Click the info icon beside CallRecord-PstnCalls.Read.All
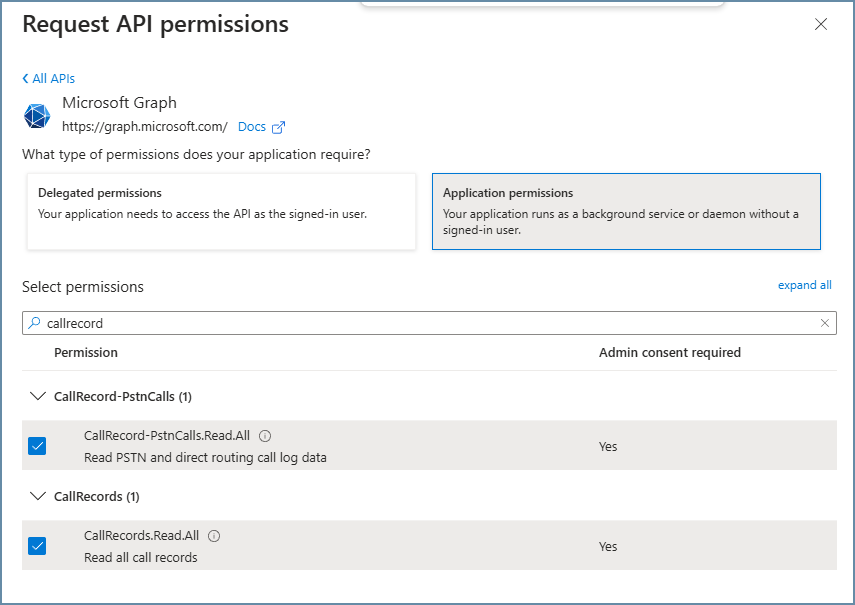Viewport: 855px width, 605px height. point(265,436)
